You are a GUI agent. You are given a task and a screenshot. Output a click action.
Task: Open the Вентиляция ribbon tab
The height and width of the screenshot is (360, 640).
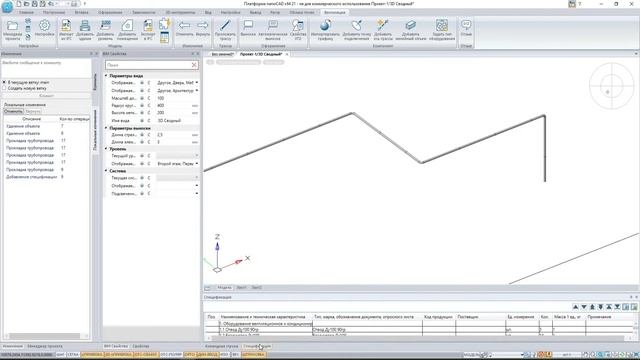334,13
